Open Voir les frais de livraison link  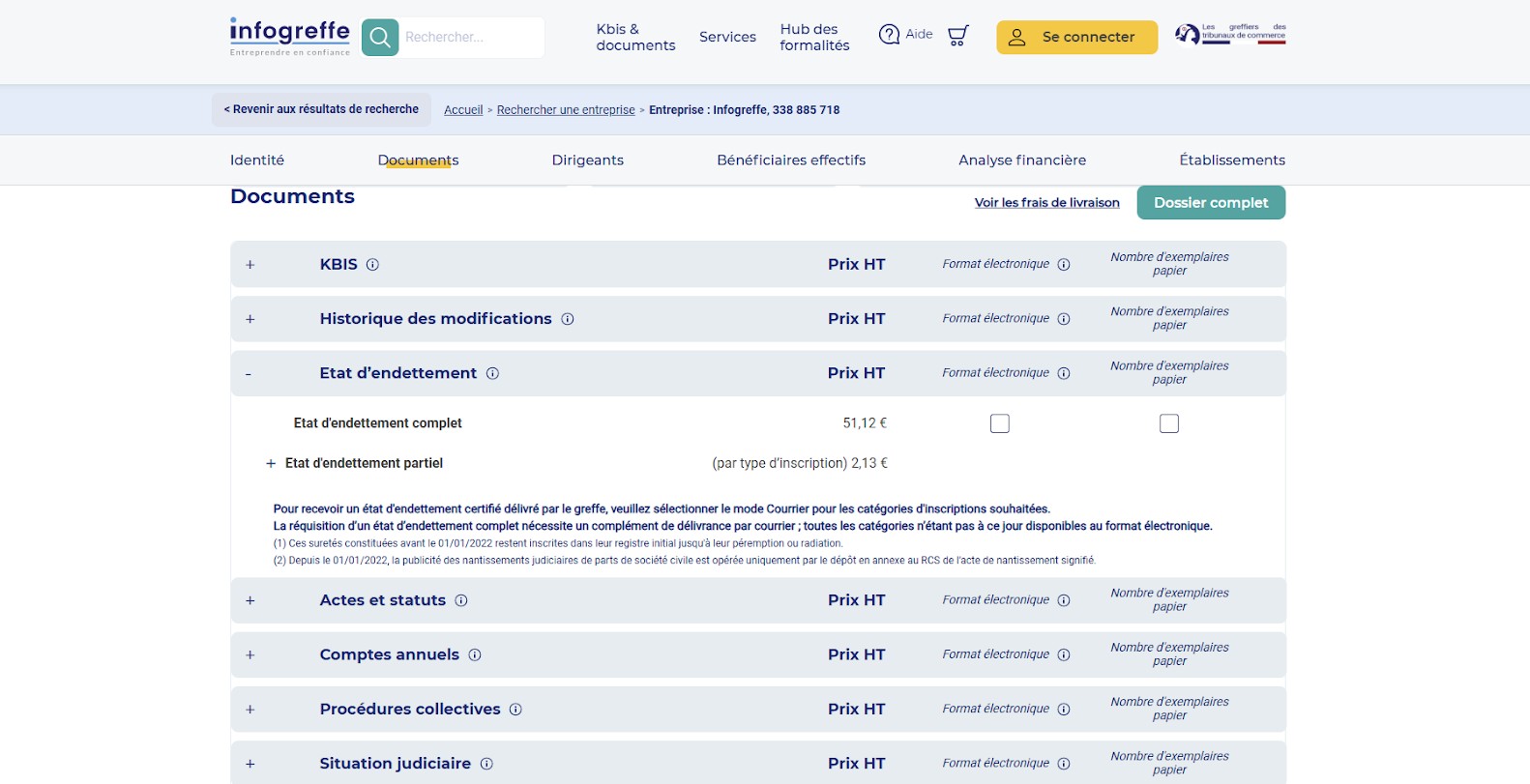coord(1046,203)
